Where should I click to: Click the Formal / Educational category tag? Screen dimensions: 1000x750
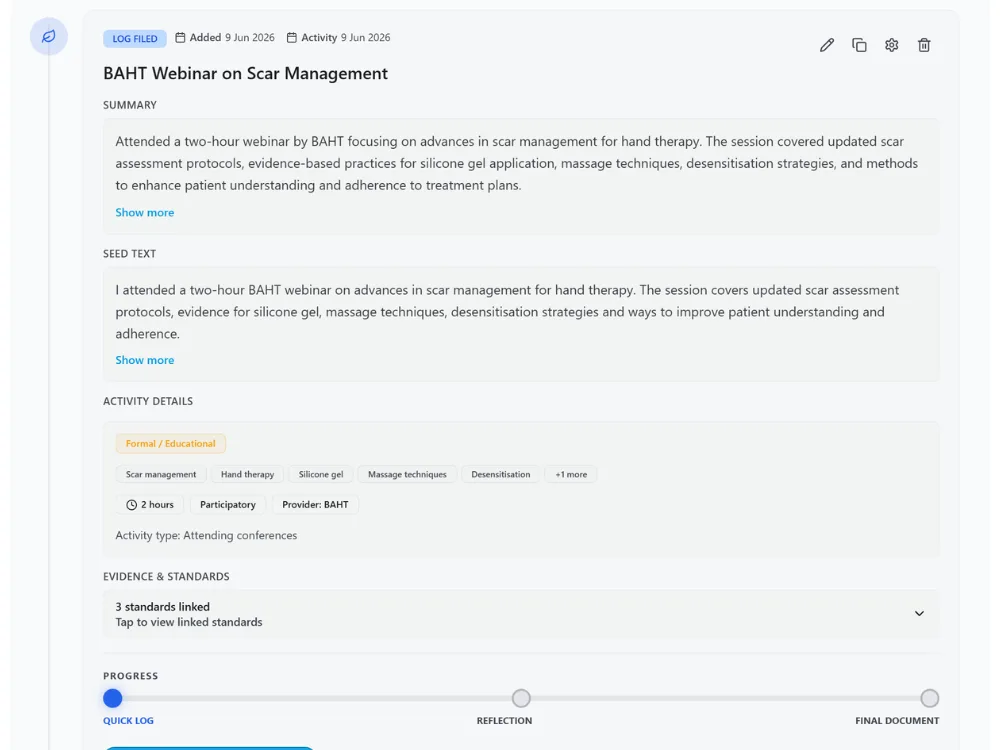point(170,444)
